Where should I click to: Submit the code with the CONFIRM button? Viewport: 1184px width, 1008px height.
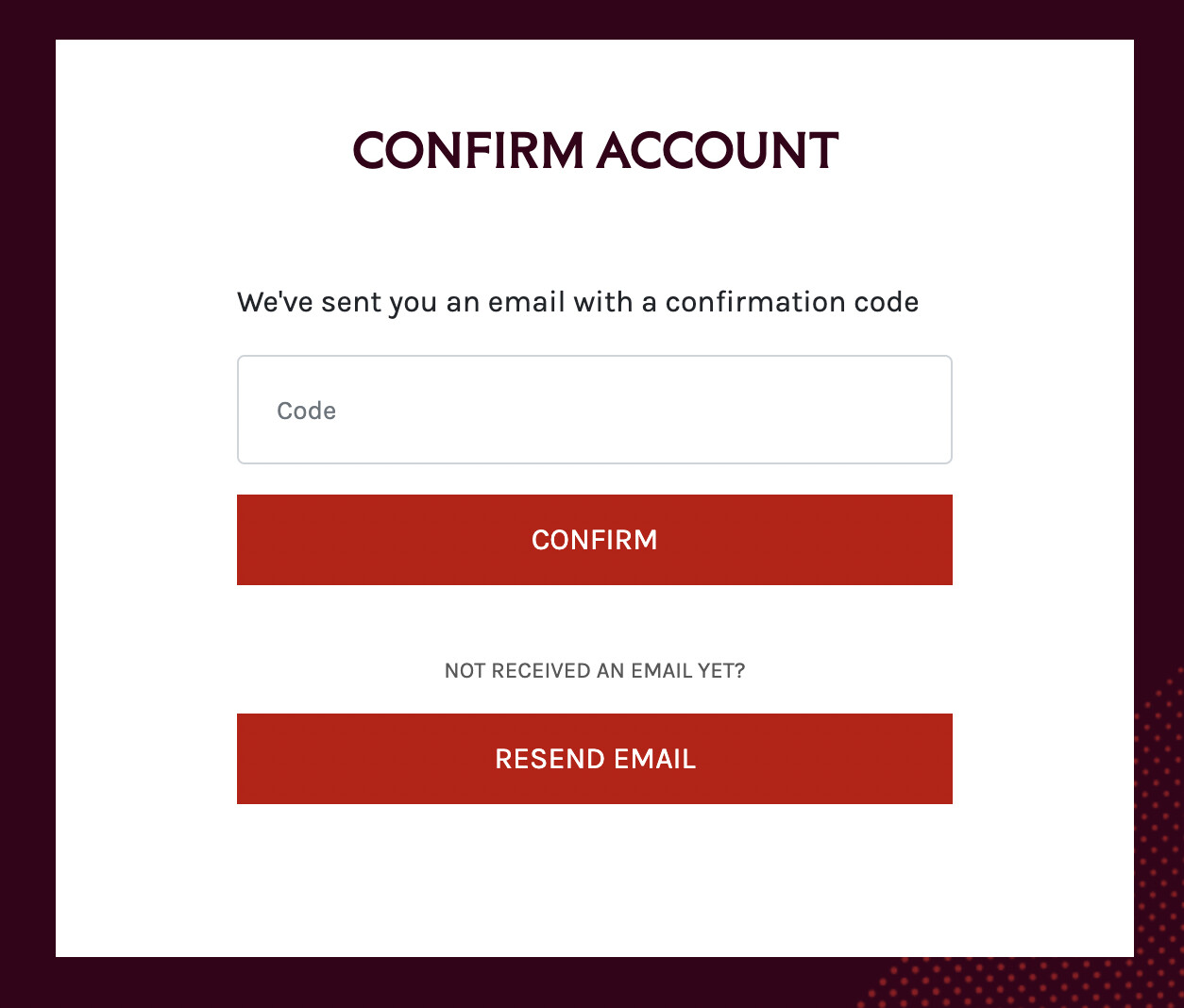click(x=594, y=540)
